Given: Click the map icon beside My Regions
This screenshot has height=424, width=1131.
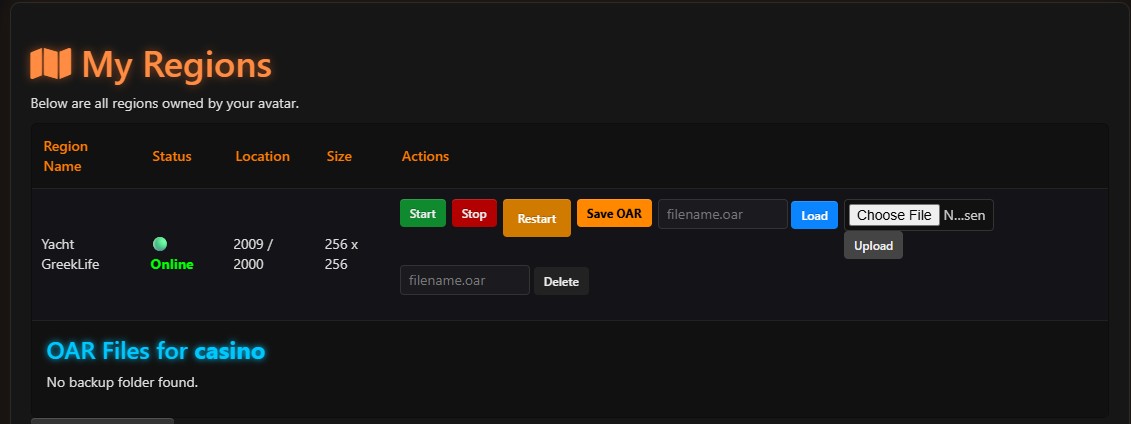Looking at the screenshot, I should [x=50, y=63].
